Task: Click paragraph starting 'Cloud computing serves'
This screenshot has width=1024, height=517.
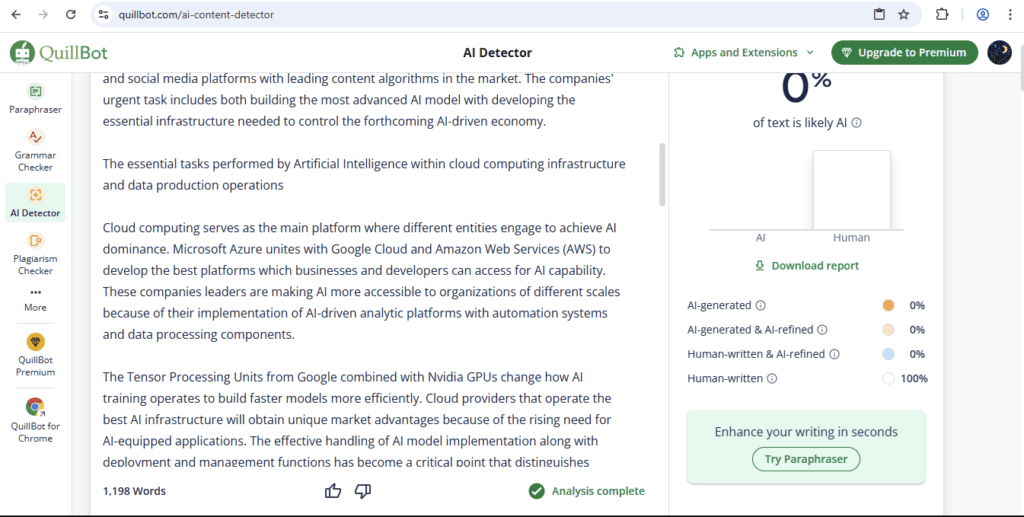Action: pyautogui.click(x=361, y=281)
